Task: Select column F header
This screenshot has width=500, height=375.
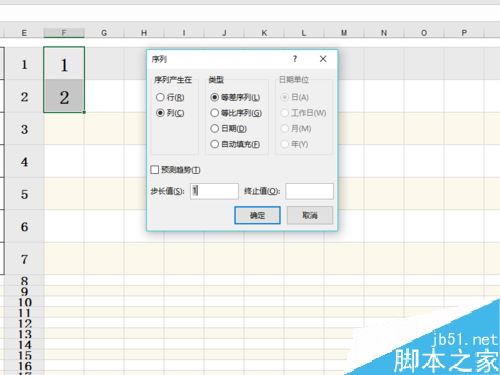Action: [64, 33]
